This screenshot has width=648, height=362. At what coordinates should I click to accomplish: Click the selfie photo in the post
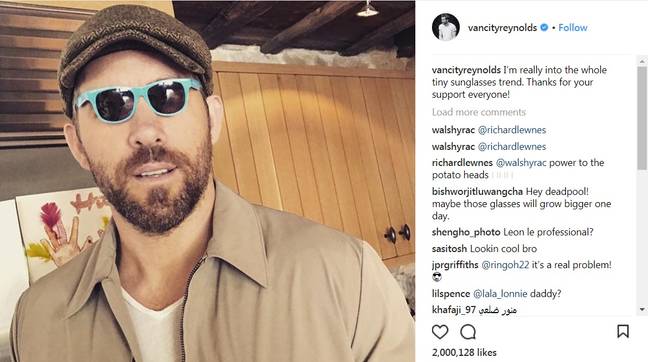tap(207, 181)
